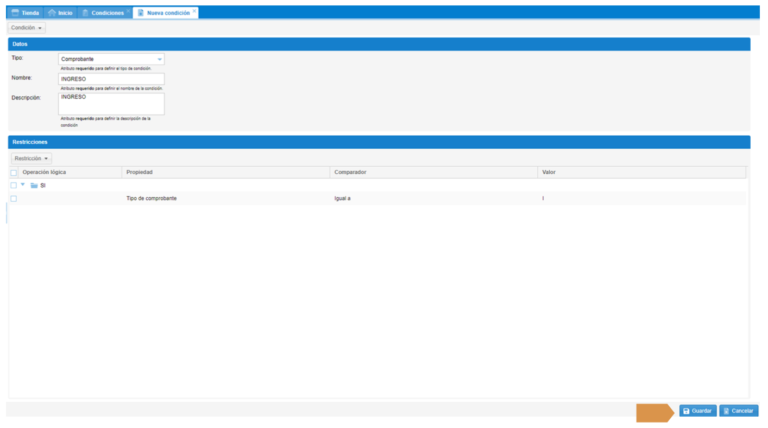Image resolution: width=768 pixels, height=428 pixels.
Task: Click the trash icon on Cancelar
Action: [726, 411]
